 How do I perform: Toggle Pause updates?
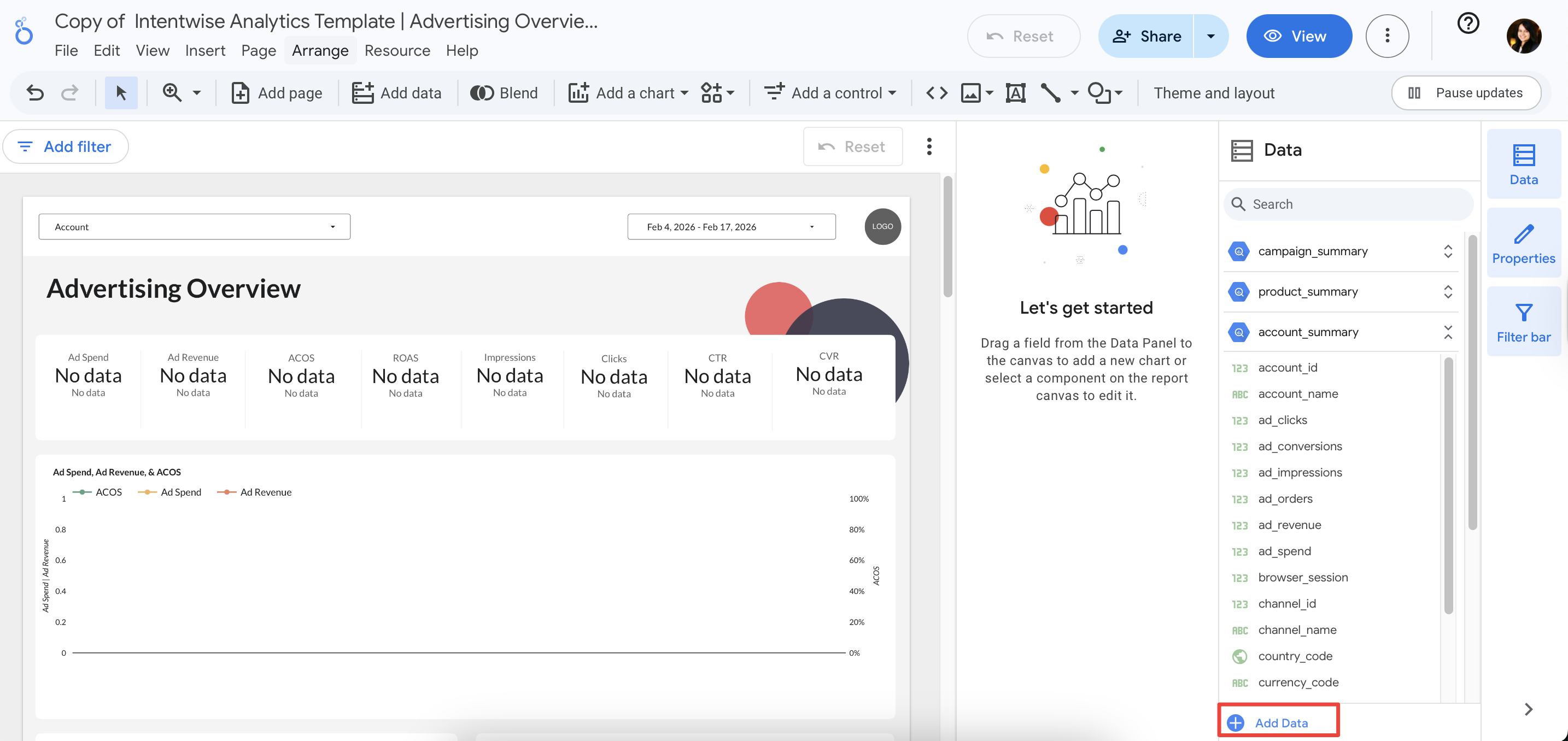coord(1466,93)
